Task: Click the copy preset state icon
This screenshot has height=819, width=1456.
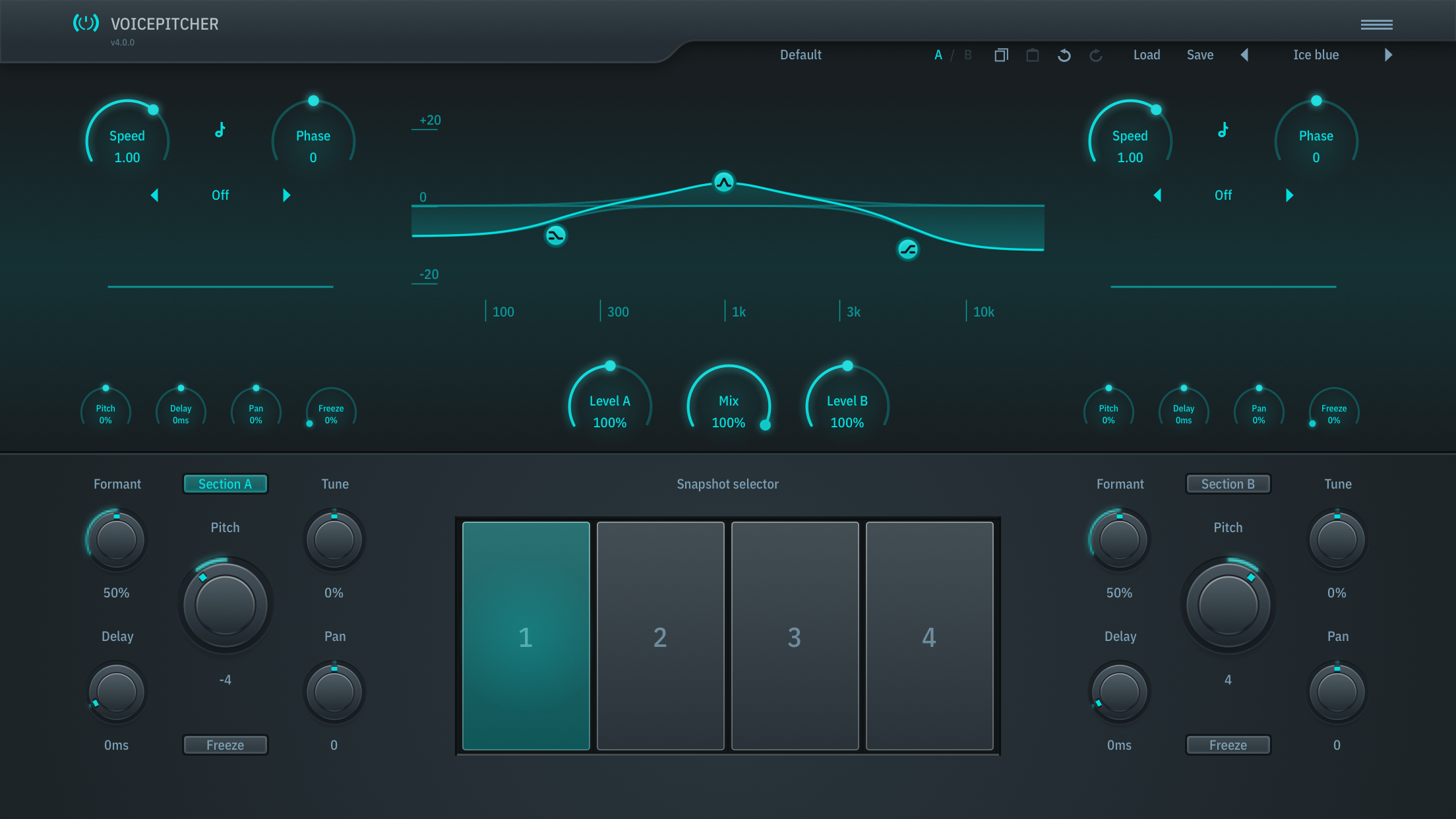Action: click(1001, 55)
